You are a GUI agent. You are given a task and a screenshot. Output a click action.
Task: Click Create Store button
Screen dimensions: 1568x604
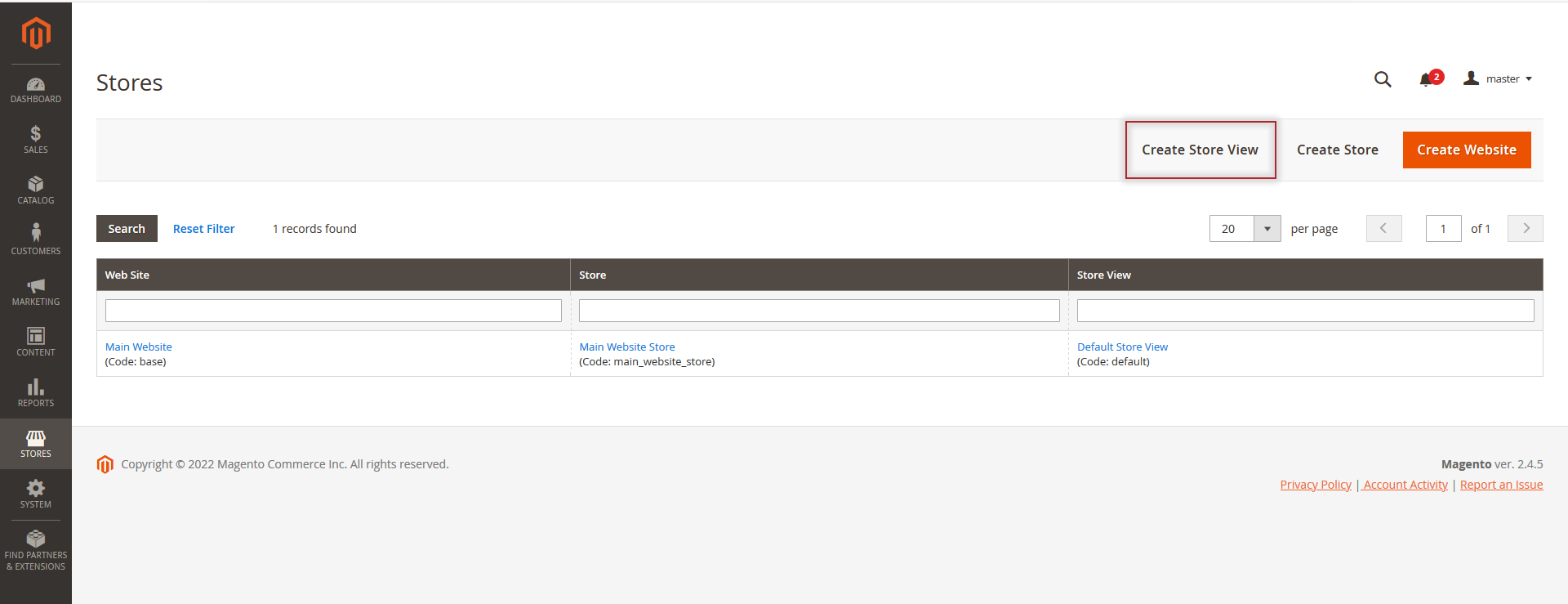click(1338, 150)
